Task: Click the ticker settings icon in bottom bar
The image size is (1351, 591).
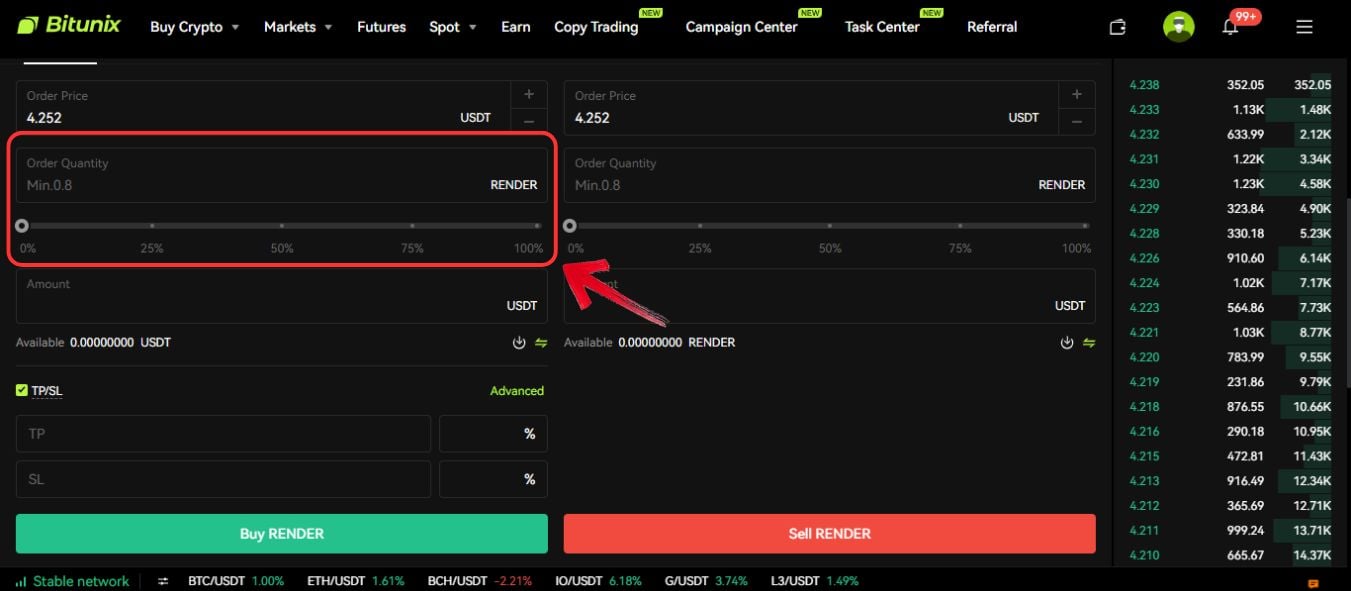Action: [x=163, y=581]
